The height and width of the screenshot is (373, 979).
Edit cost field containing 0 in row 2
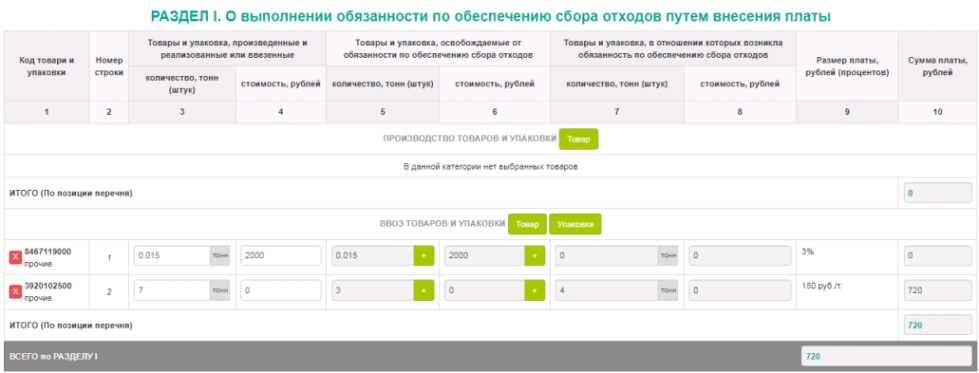[281, 290]
